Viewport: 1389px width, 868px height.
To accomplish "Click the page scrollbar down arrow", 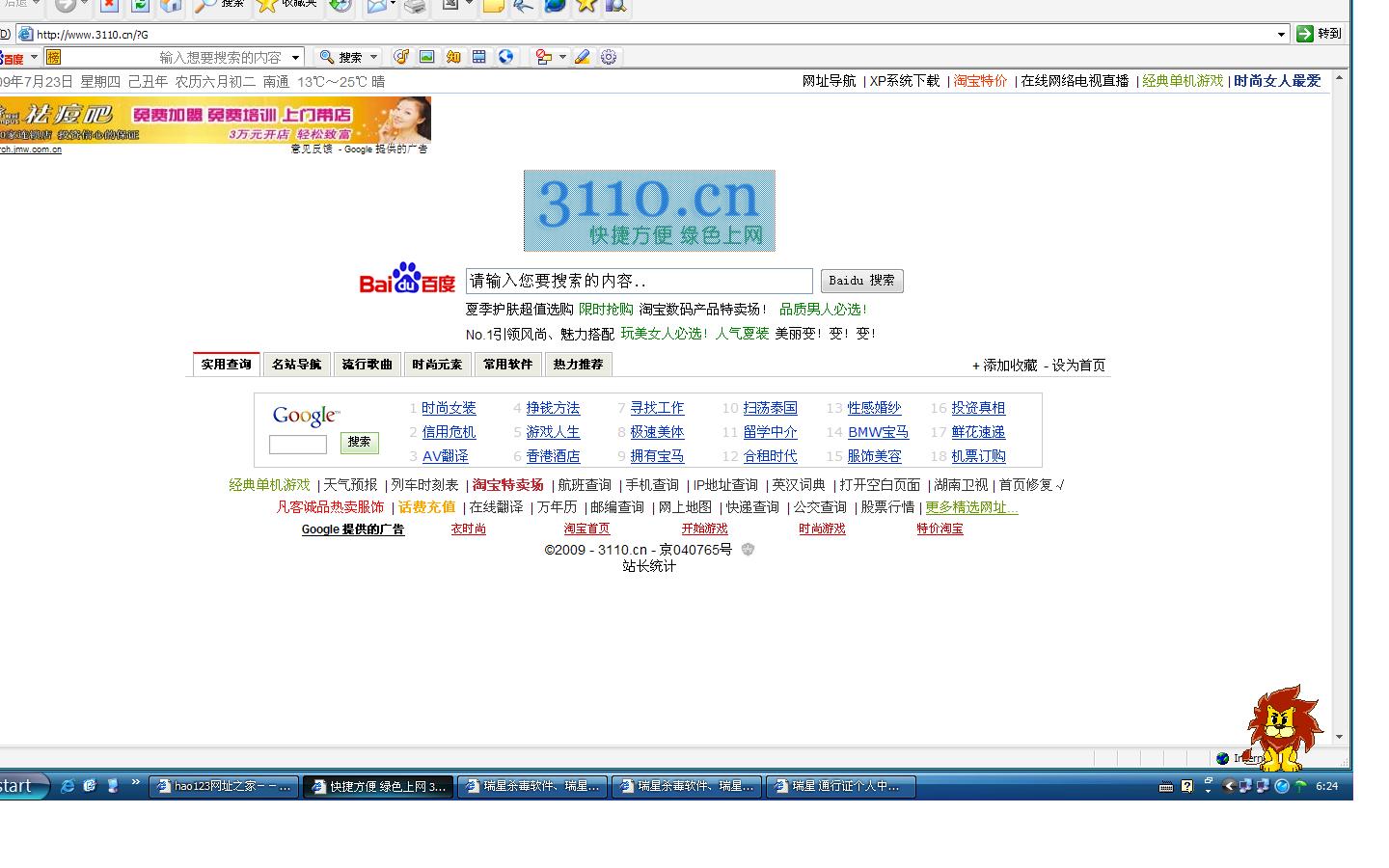I will click(1339, 737).
